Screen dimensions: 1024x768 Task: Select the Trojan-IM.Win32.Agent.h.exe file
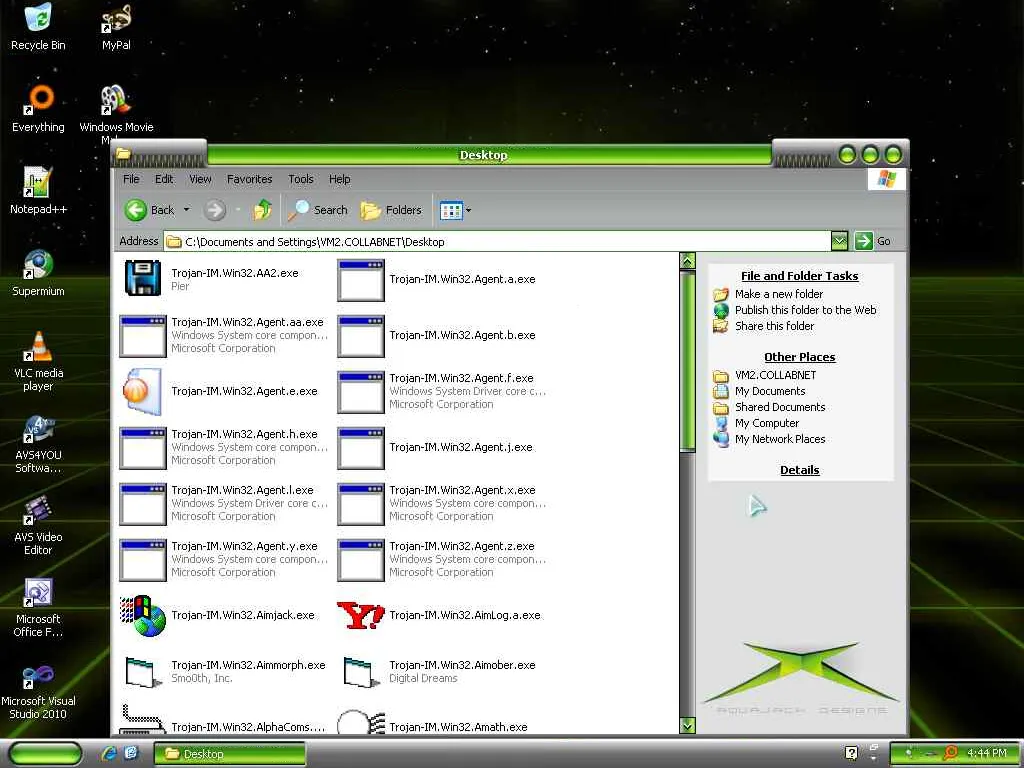pyautogui.click(x=223, y=447)
